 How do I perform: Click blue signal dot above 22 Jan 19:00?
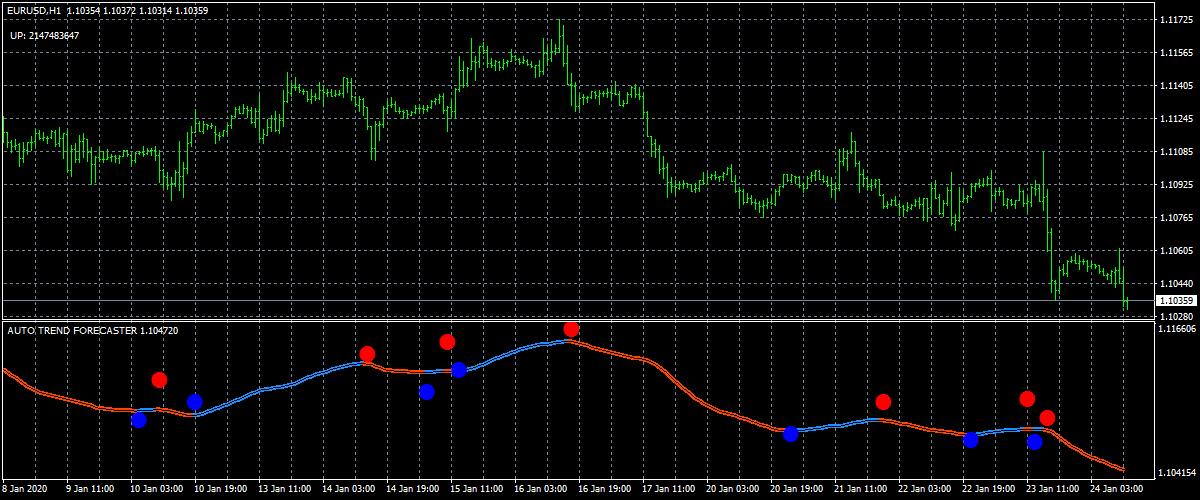coord(971,440)
